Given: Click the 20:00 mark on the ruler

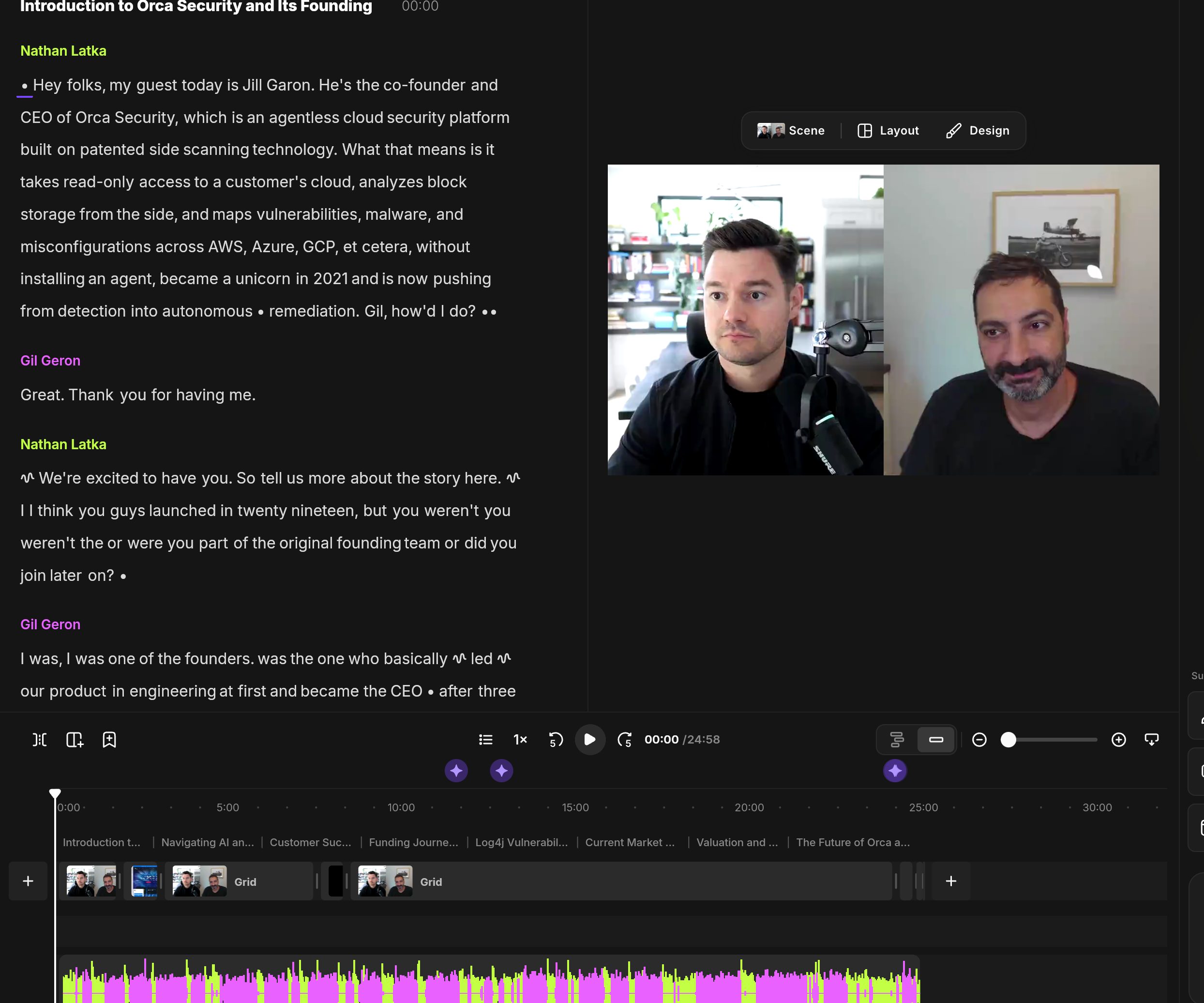Looking at the screenshot, I should [749, 807].
